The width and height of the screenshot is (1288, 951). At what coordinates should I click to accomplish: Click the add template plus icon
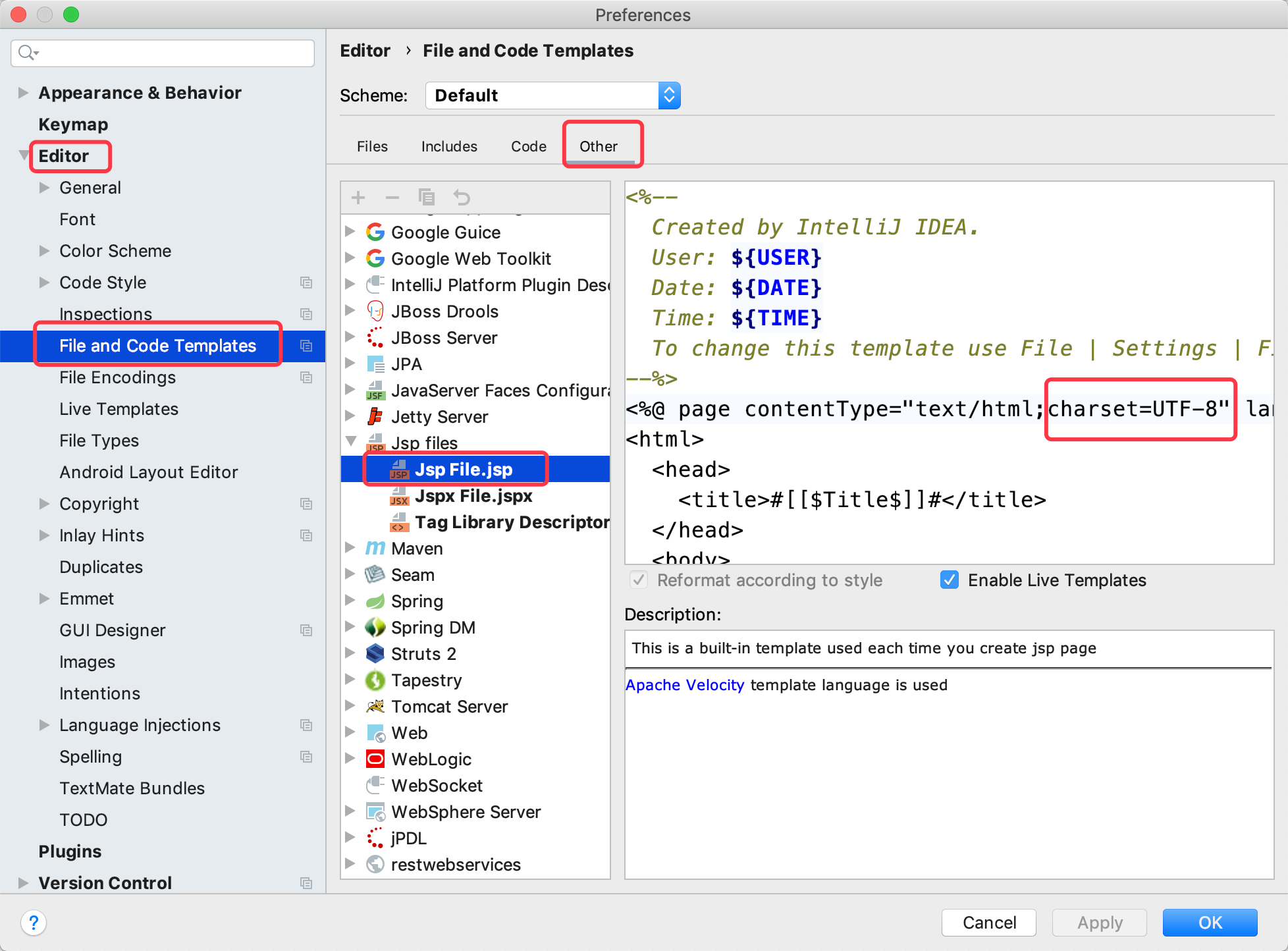(x=358, y=198)
